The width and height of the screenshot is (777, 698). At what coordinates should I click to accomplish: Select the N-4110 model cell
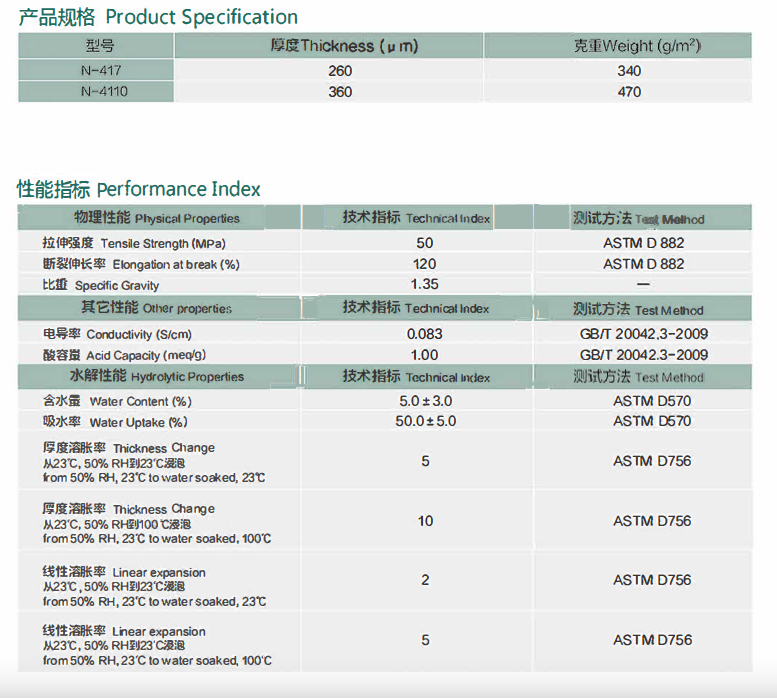[x=95, y=92]
